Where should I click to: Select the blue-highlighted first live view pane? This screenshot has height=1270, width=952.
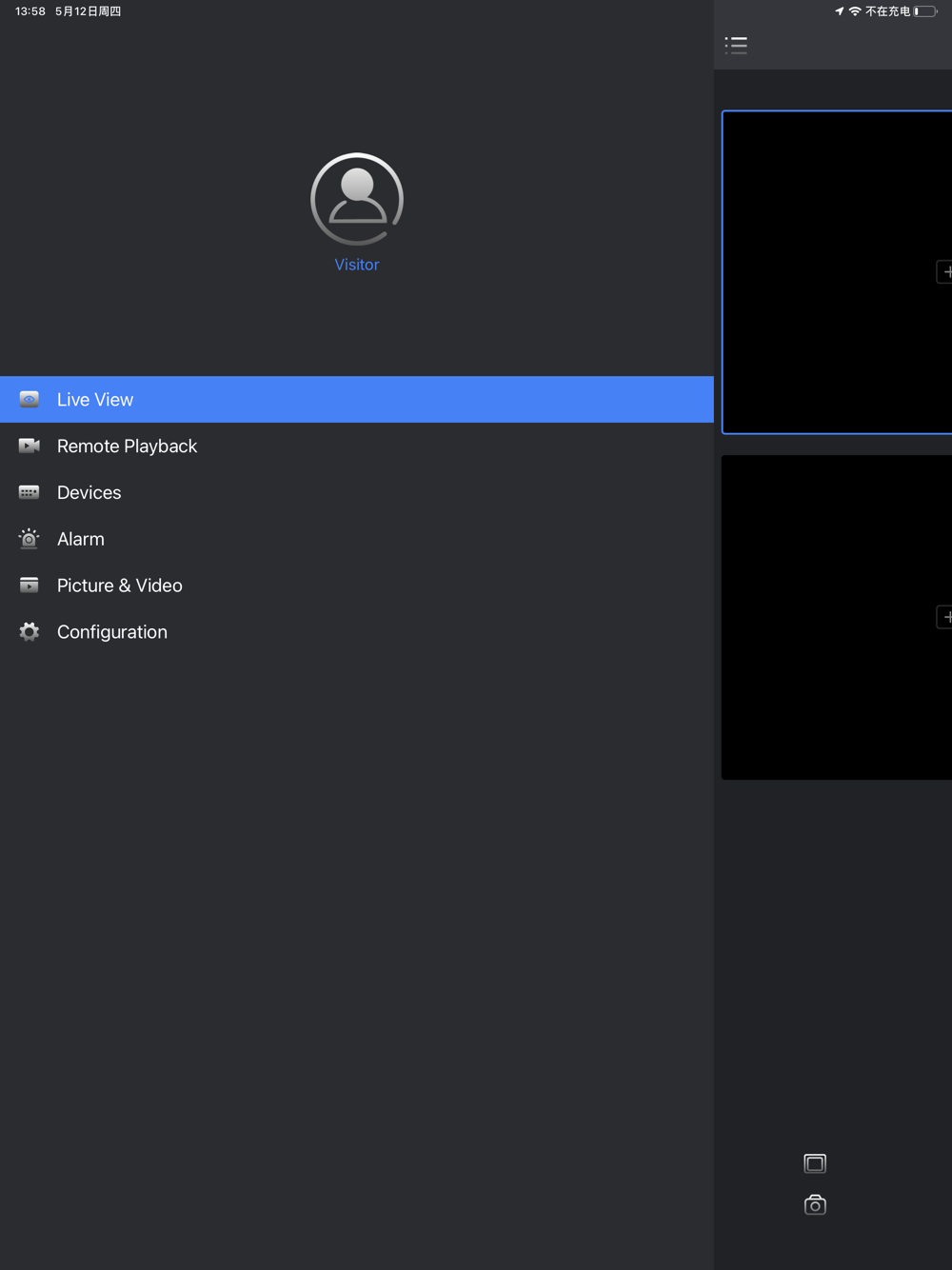click(837, 272)
